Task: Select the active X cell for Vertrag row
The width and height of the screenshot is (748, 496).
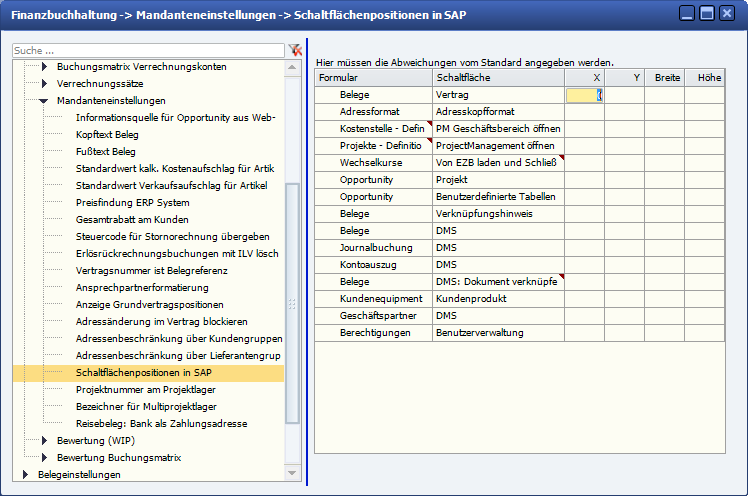Action: coord(584,95)
